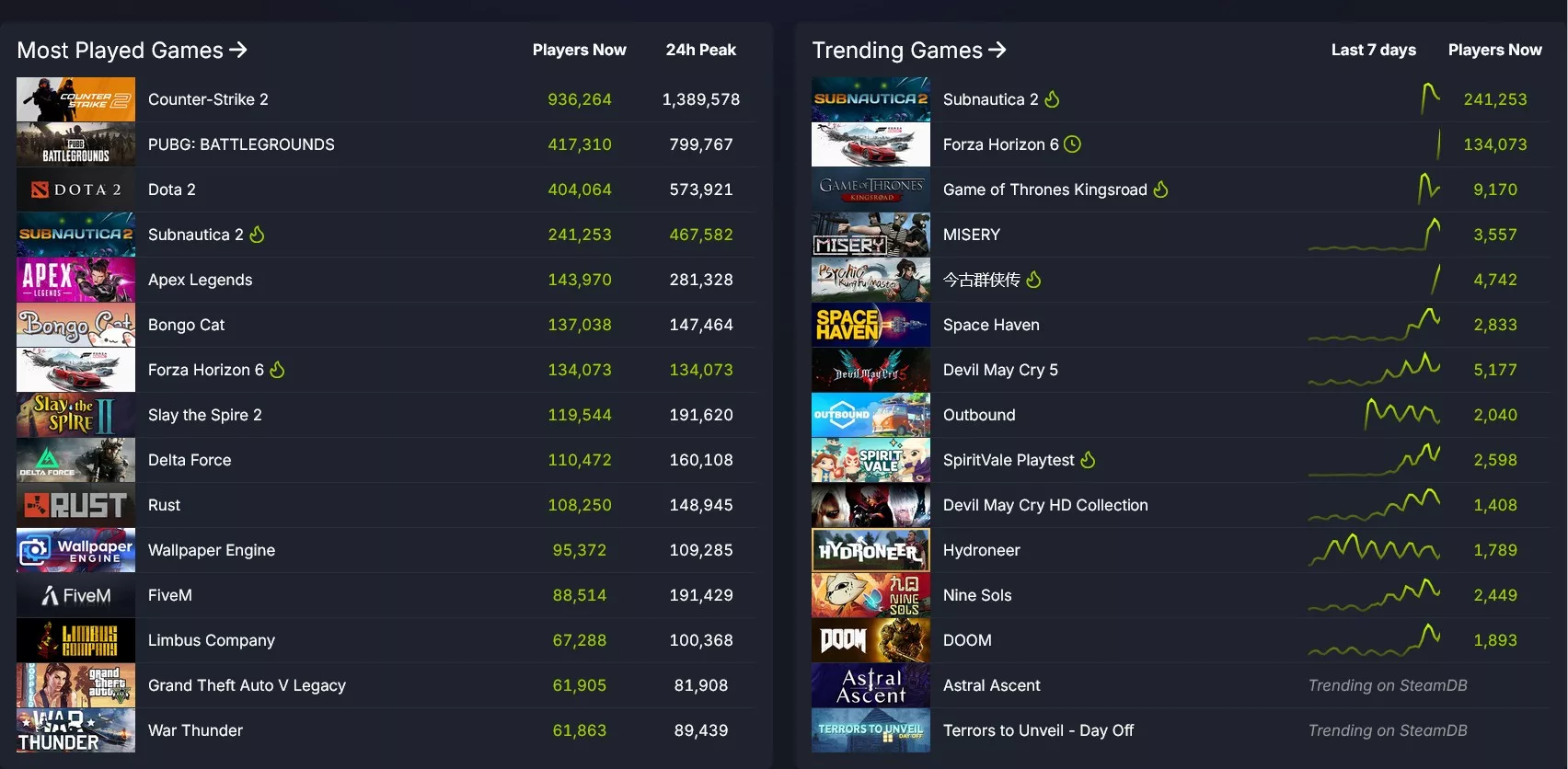Click the Players Now column header in Most Played

tap(579, 50)
